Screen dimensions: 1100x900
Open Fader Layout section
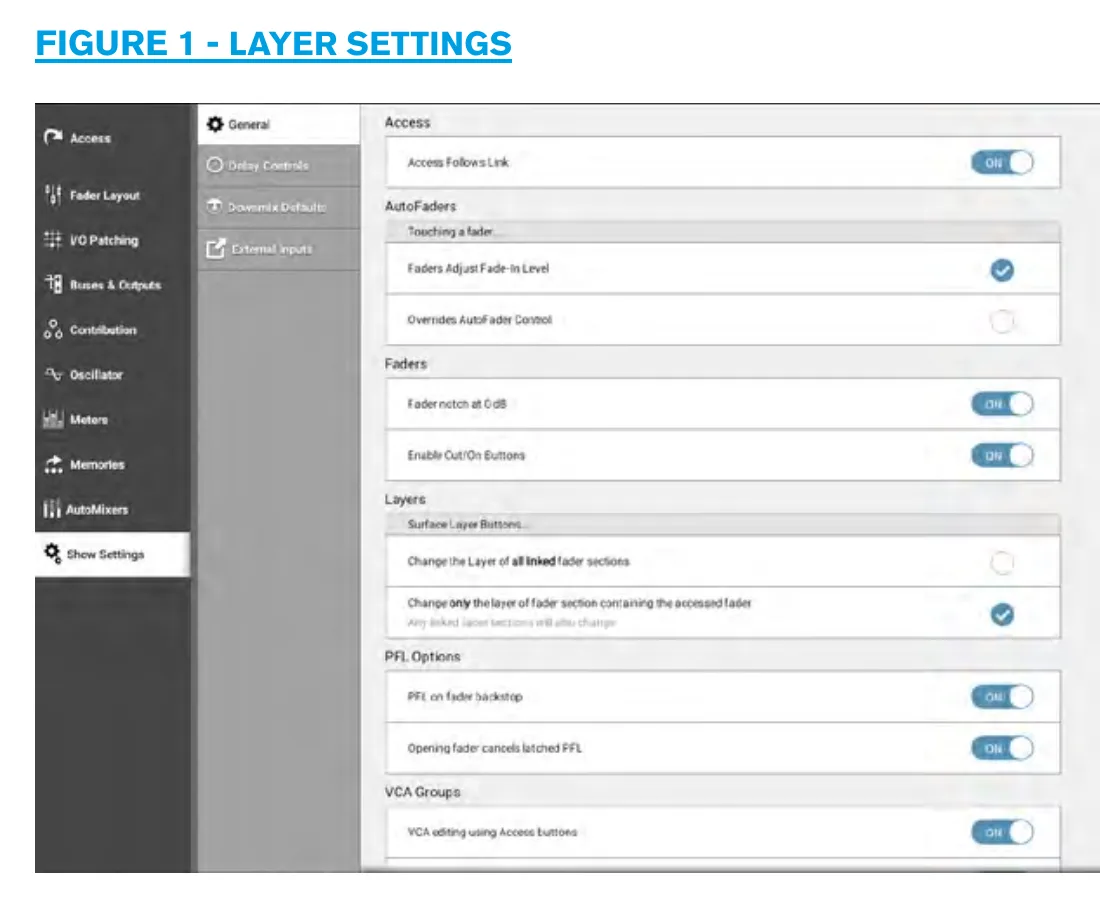(112, 195)
